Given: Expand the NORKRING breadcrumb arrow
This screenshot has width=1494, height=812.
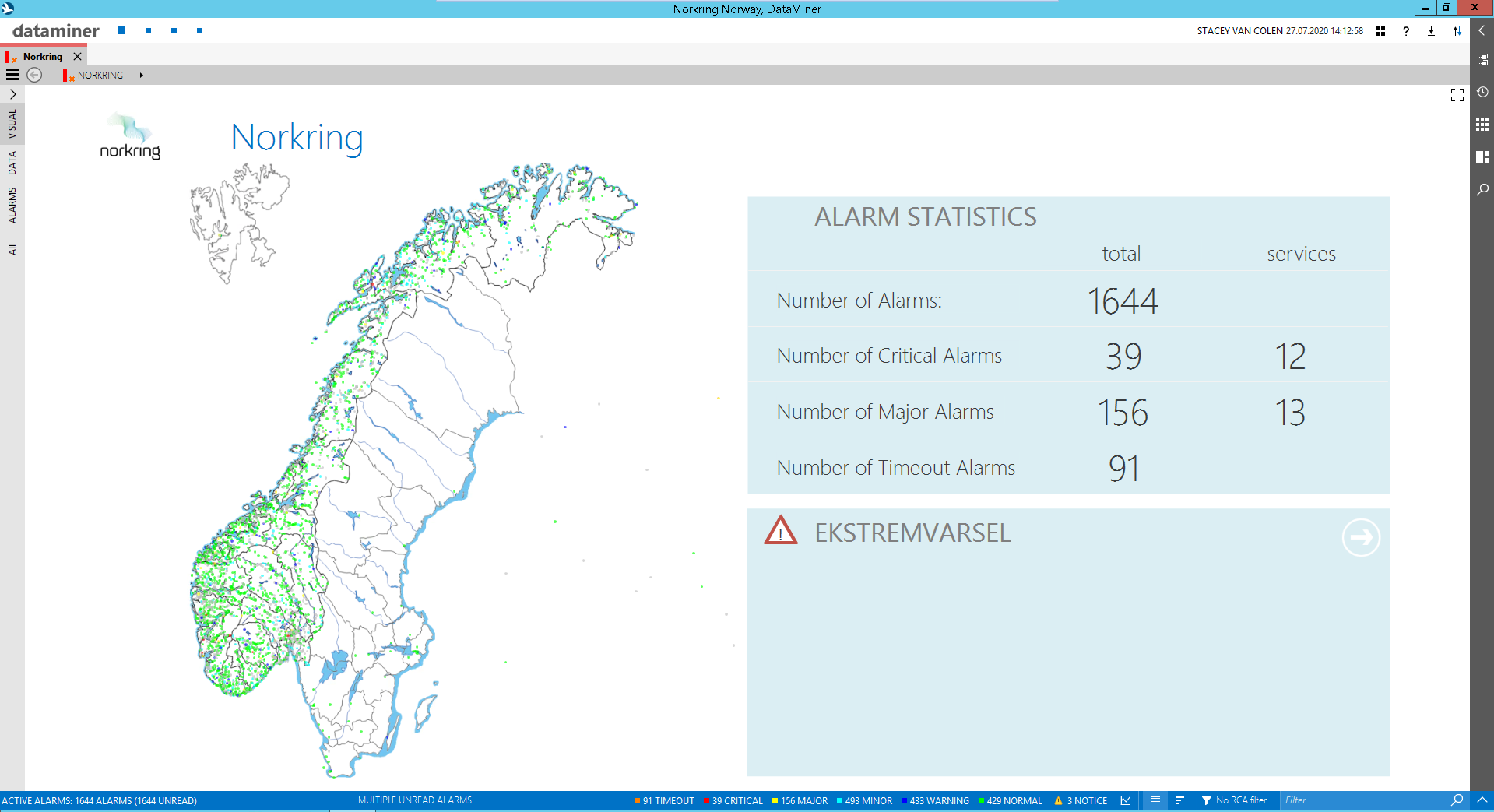Looking at the screenshot, I should tap(141, 76).
